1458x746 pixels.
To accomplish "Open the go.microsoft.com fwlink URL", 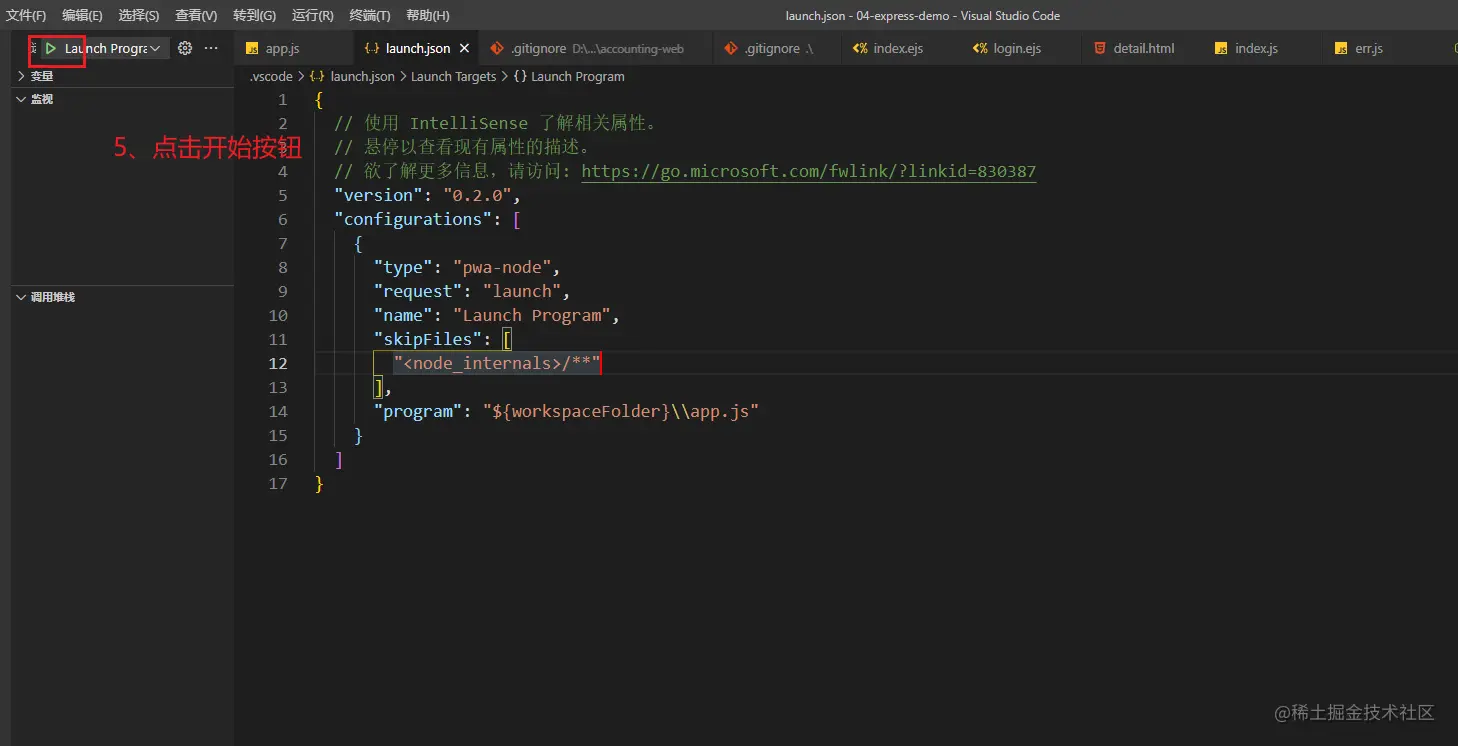I will (808, 171).
